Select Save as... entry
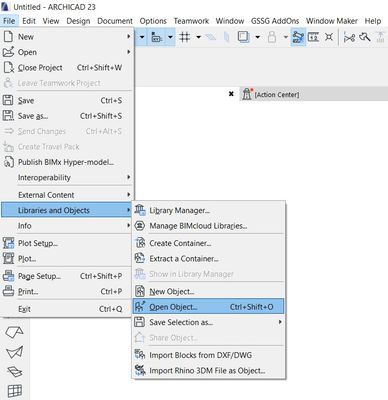The image size is (388, 400). (x=67, y=116)
